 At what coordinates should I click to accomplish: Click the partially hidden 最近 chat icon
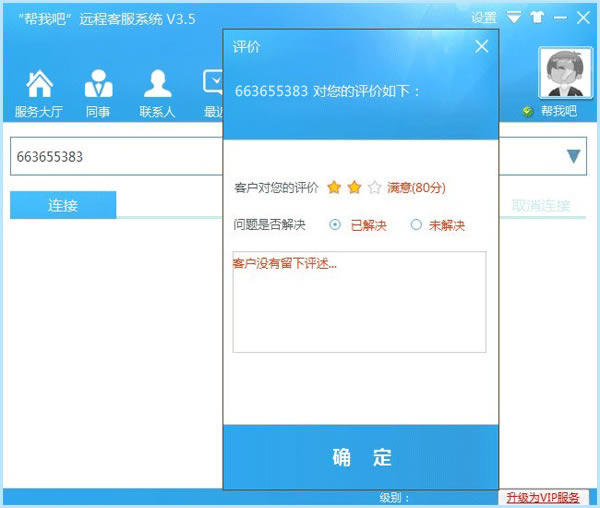(213, 93)
